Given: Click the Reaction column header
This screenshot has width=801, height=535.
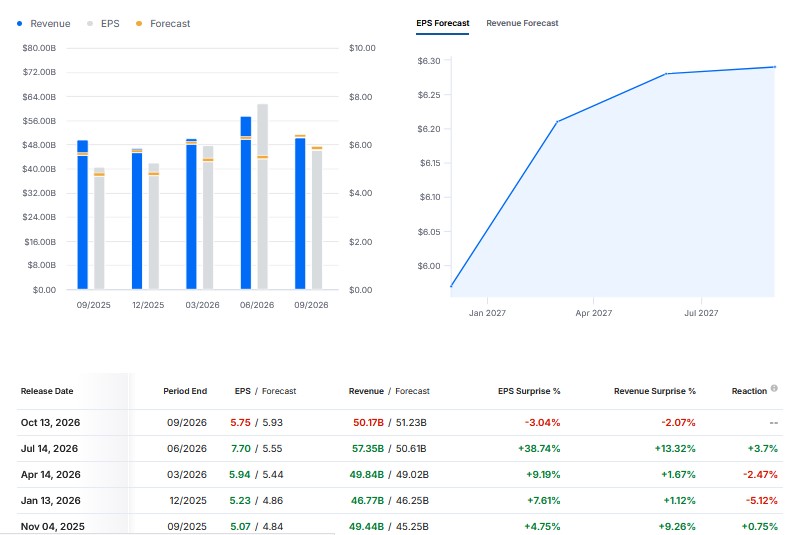Looking at the screenshot, I should pyautogui.click(x=749, y=391).
